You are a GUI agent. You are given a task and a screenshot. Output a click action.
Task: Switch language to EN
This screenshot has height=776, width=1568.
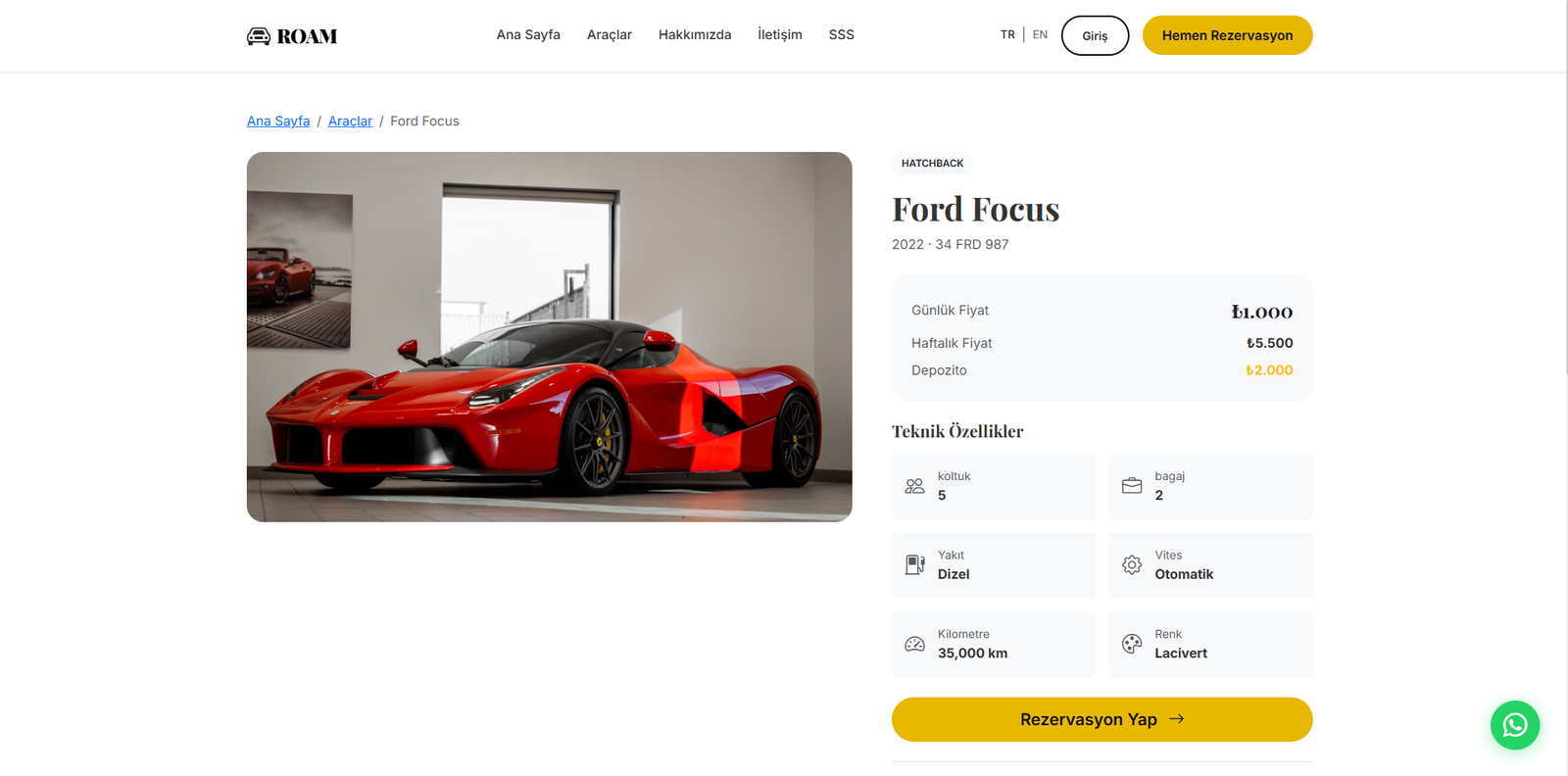1040,35
